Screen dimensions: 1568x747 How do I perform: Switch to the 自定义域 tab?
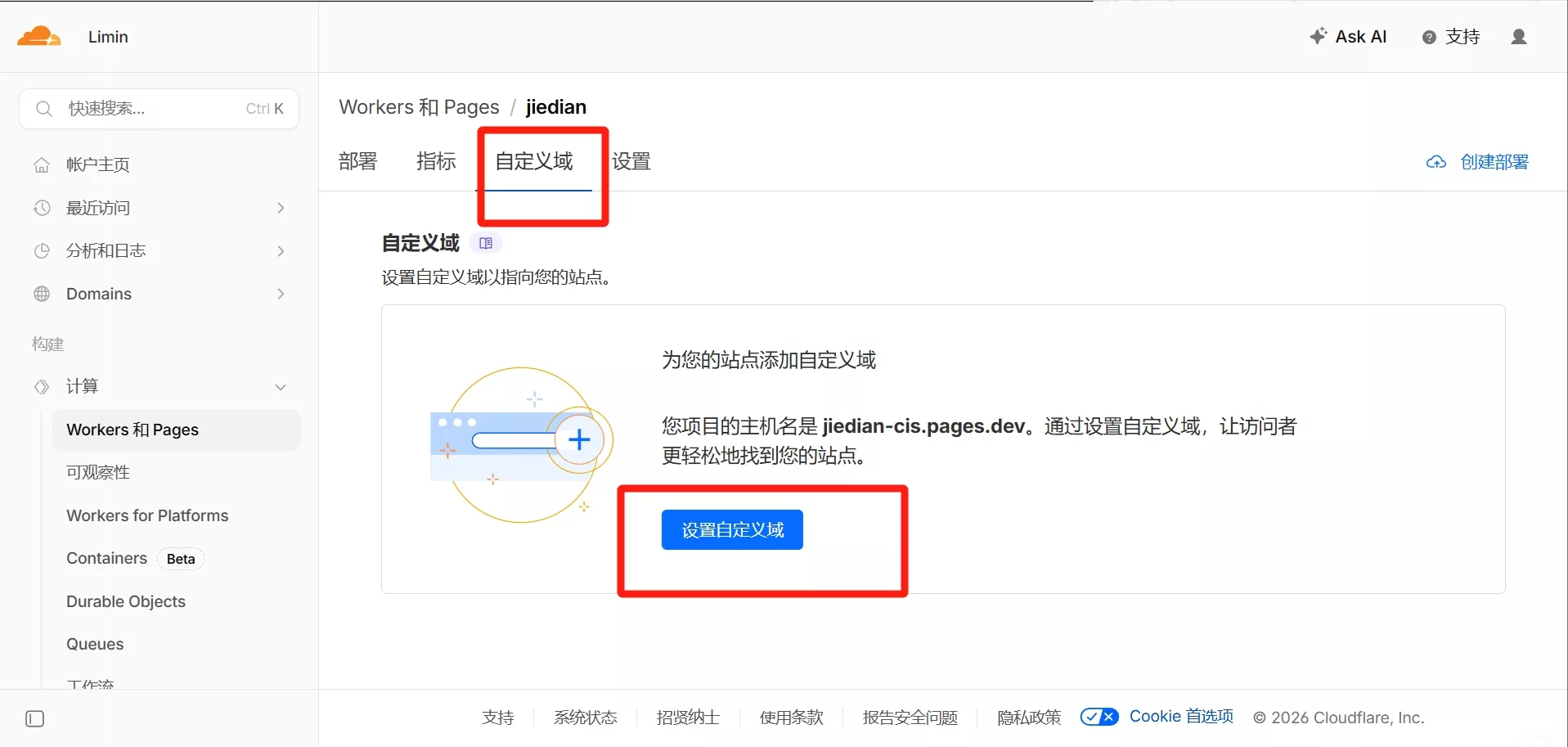pyautogui.click(x=534, y=161)
